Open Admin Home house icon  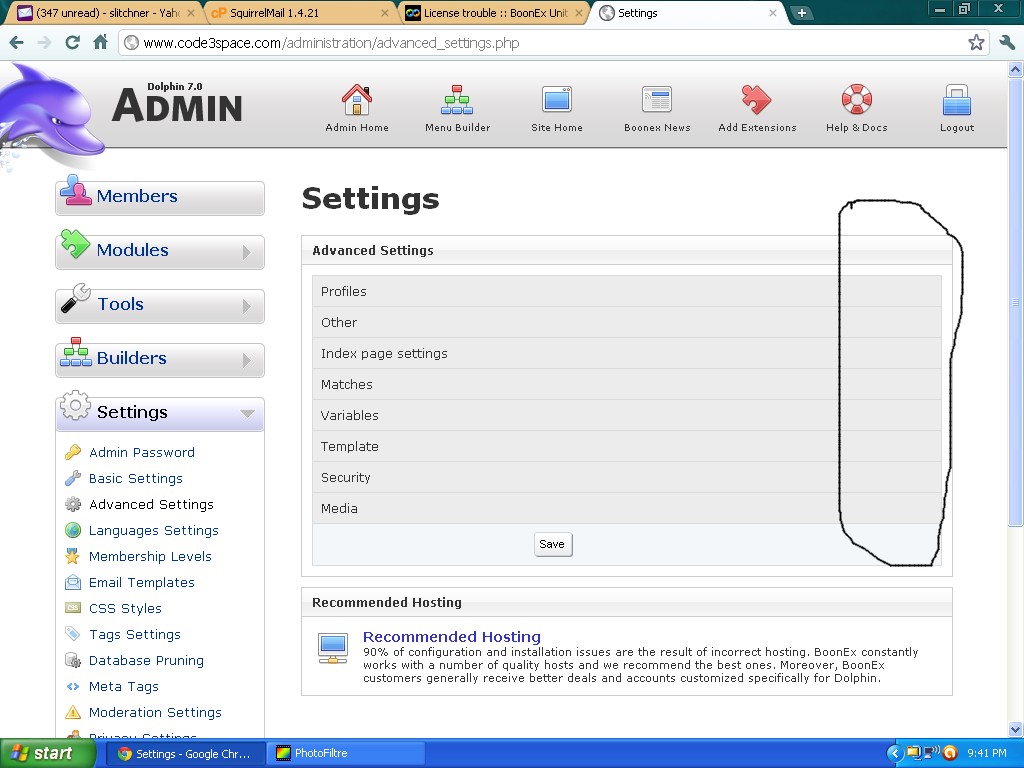[357, 100]
